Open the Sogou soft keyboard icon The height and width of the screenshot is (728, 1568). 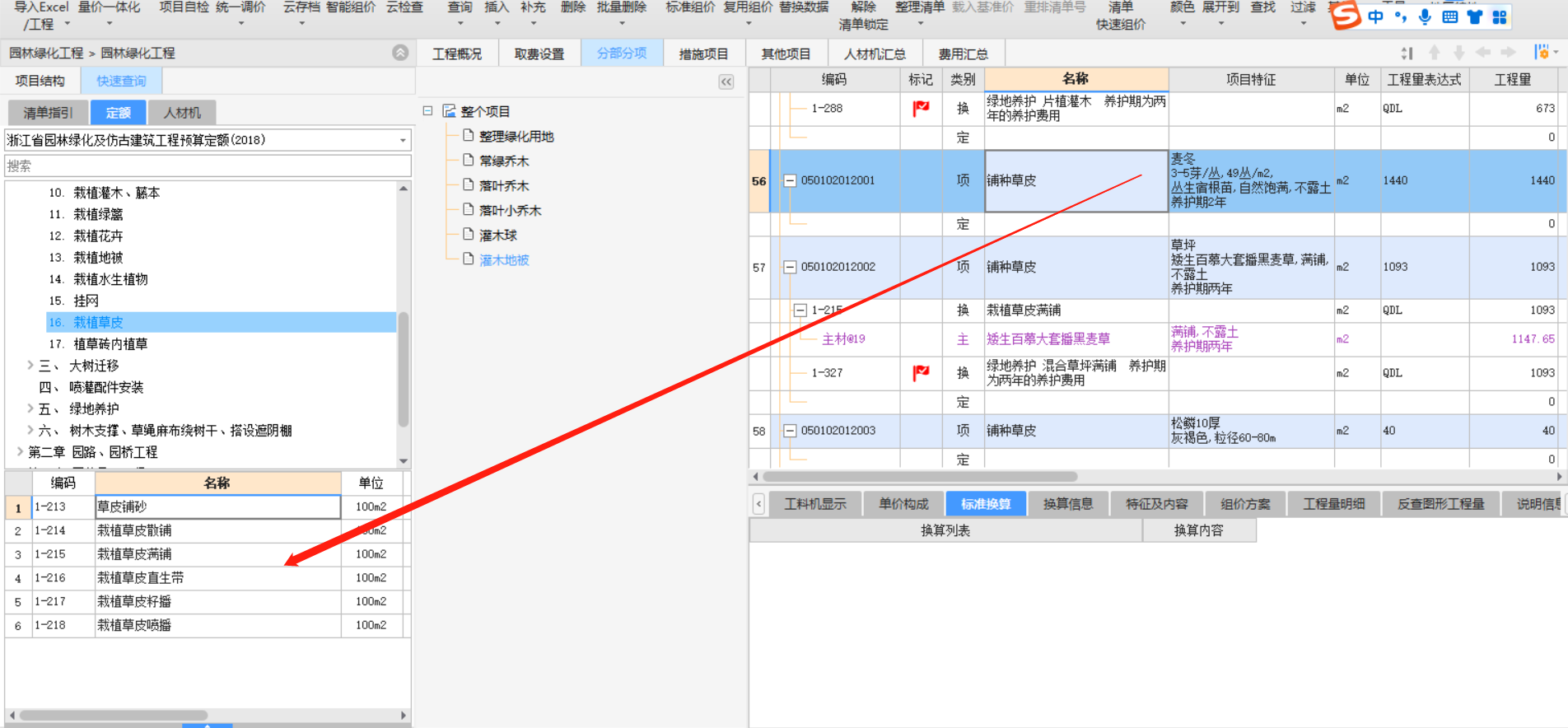coord(1450,16)
